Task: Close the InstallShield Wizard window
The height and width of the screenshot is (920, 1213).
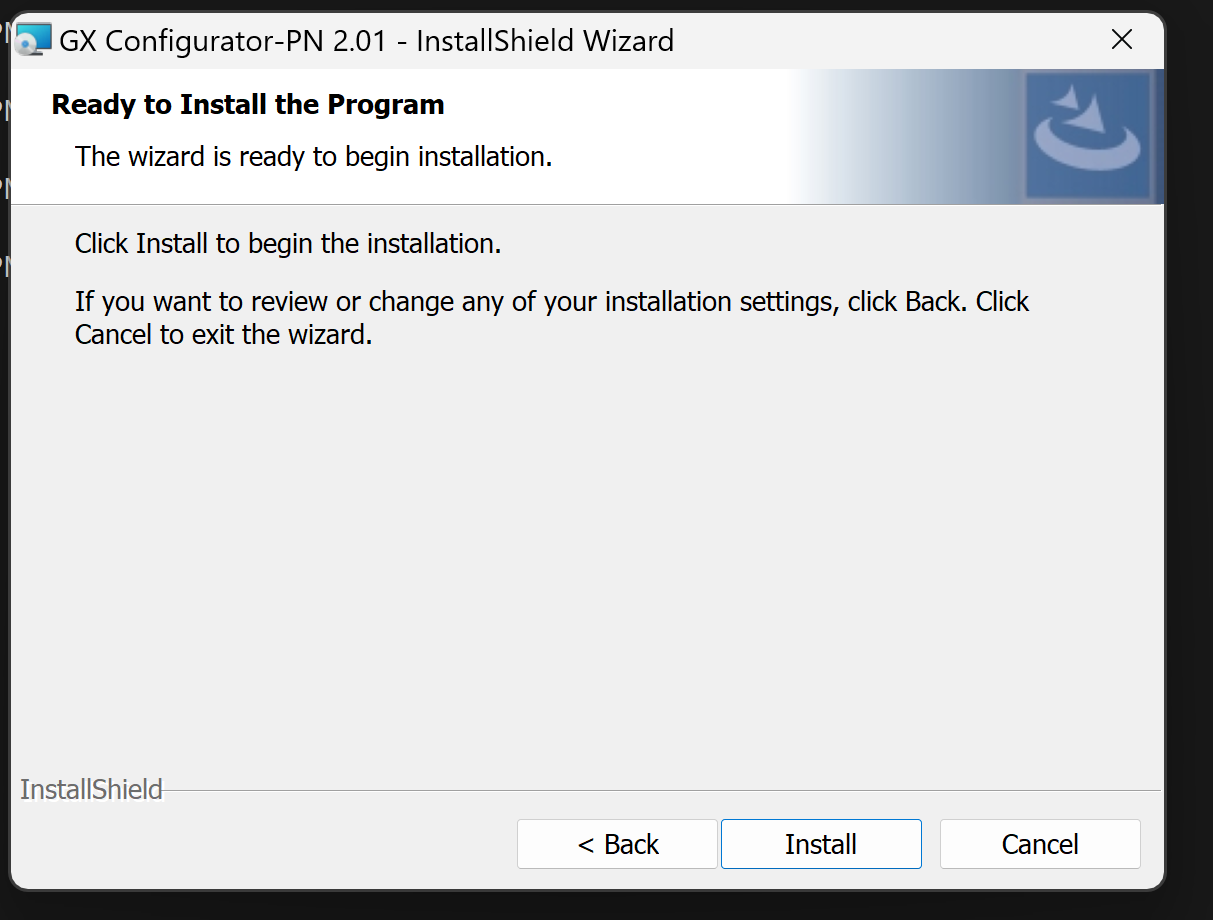Action: tap(1122, 40)
